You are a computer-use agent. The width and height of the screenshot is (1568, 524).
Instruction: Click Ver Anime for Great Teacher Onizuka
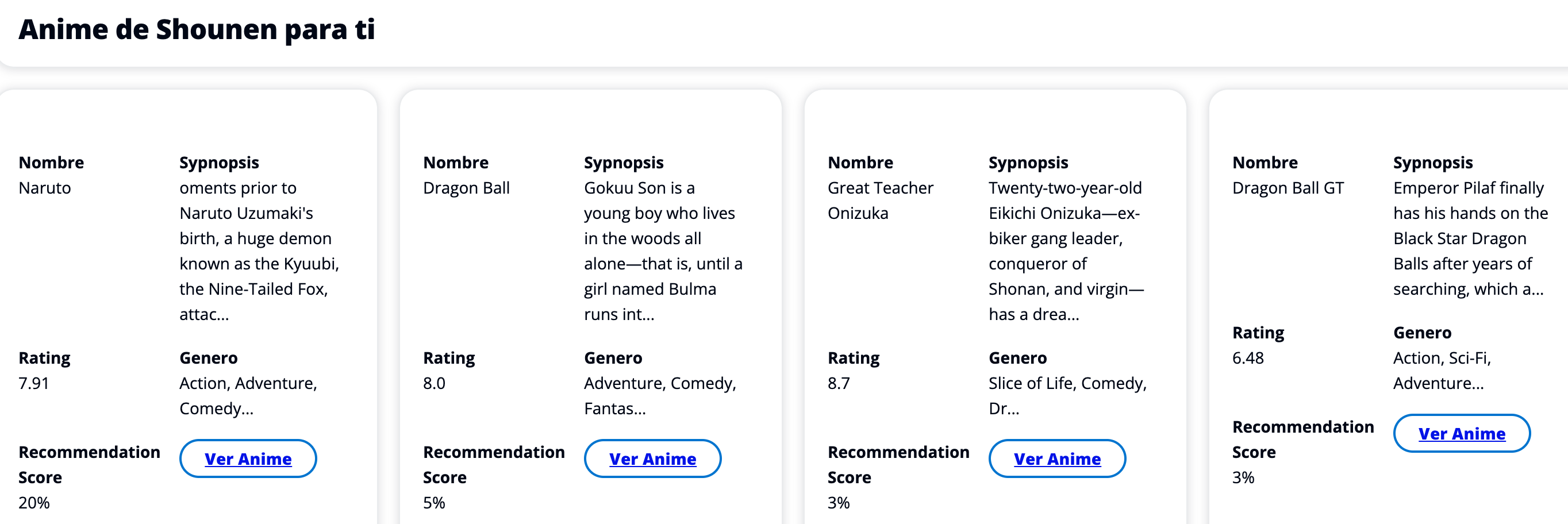(1056, 459)
